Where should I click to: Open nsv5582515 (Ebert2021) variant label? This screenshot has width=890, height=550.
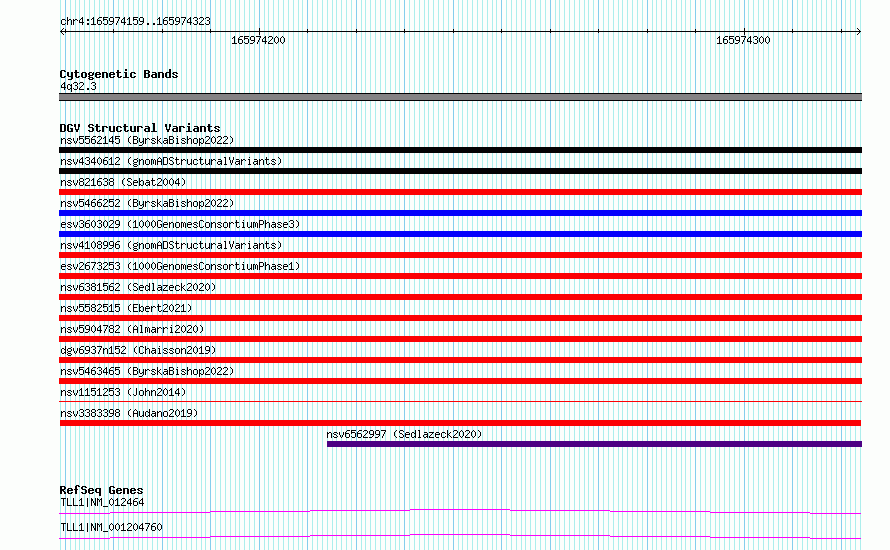pos(126,308)
